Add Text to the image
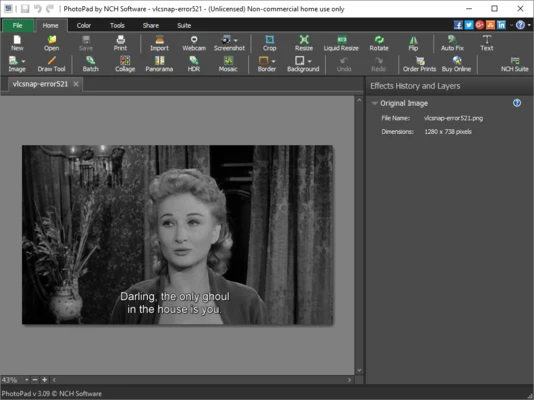The width and height of the screenshot is (534, 400). click(487, 43)
